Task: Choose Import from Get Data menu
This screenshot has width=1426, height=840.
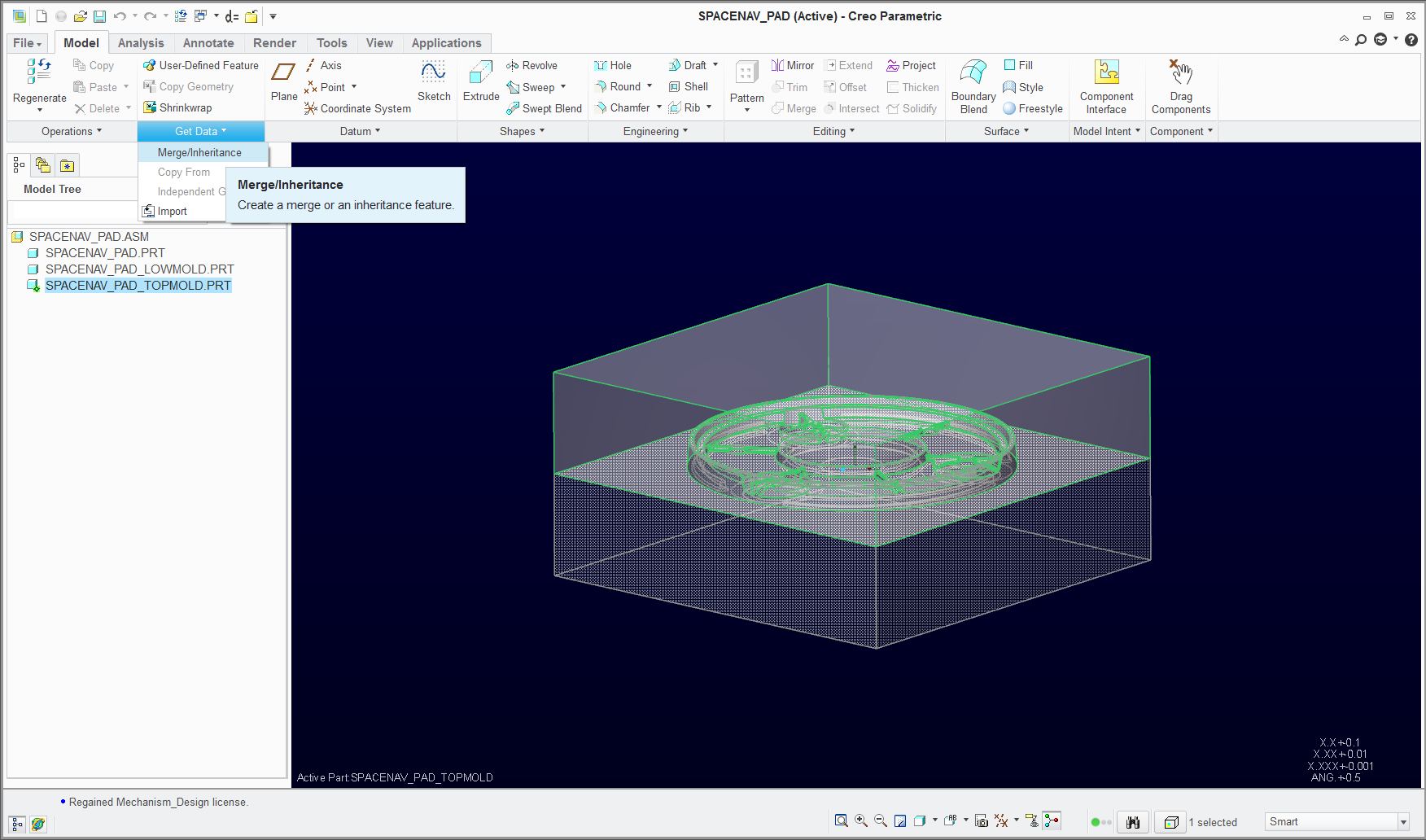Action: point(173,211)
